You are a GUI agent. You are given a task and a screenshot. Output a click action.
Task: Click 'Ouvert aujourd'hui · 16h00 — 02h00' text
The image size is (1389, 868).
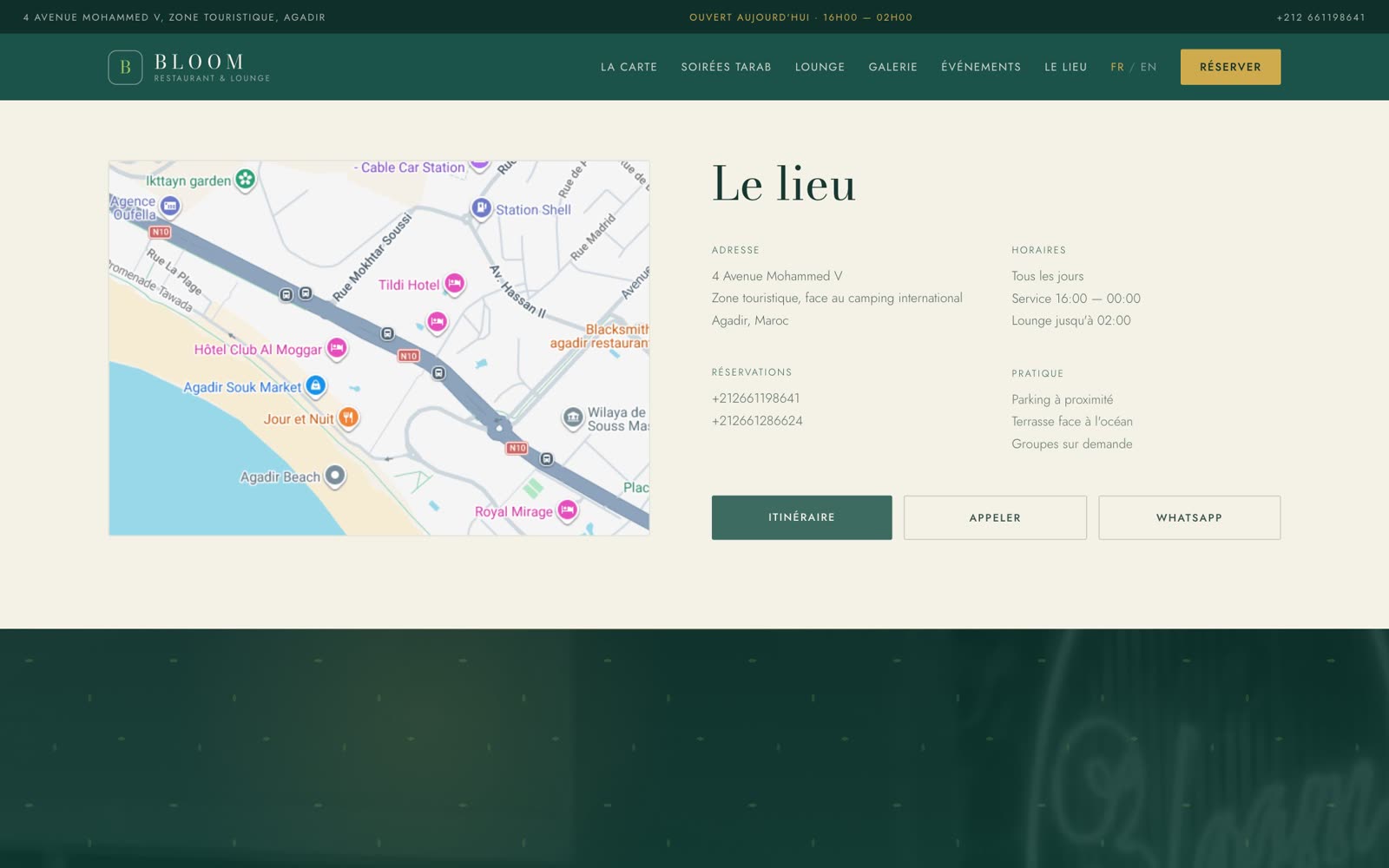click(800, 17)
